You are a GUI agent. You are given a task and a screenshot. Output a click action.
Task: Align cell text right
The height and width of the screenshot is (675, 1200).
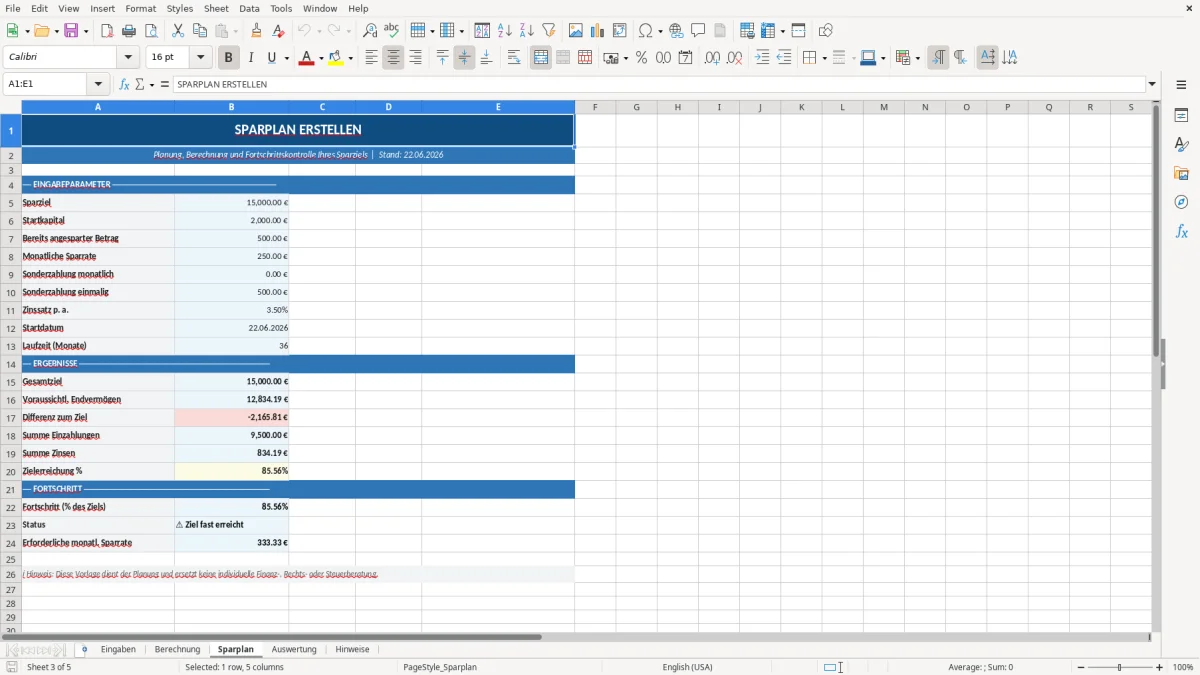coord(415,58)
